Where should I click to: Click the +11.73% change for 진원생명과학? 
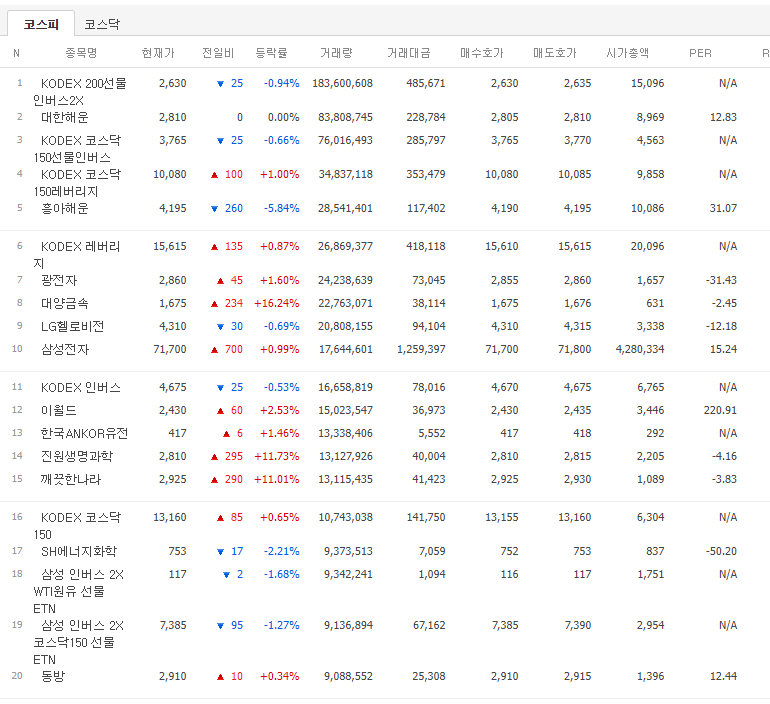click(x=276, y=457)
